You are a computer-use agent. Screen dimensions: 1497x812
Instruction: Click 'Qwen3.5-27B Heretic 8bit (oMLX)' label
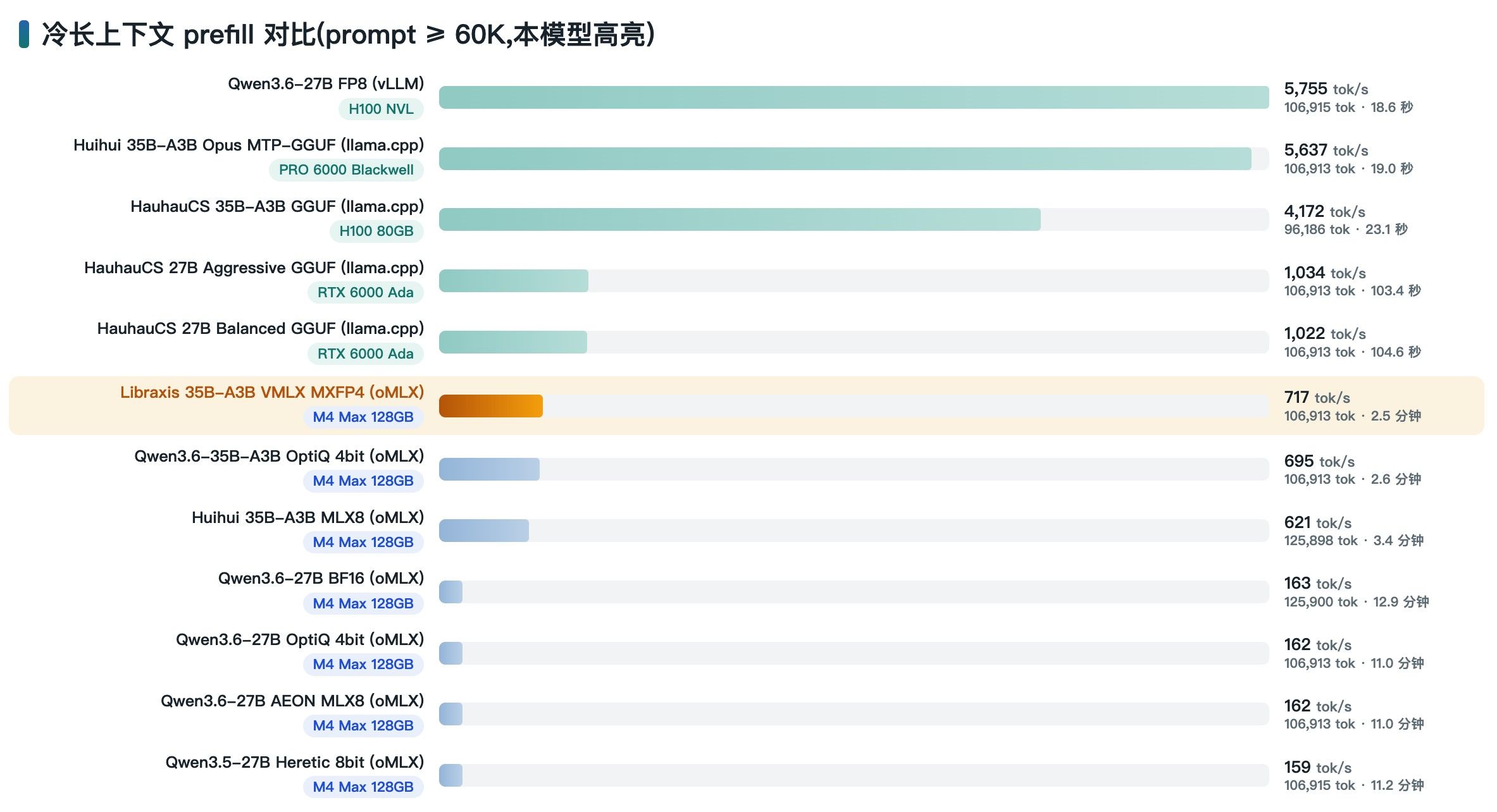[x=295, y=762]
